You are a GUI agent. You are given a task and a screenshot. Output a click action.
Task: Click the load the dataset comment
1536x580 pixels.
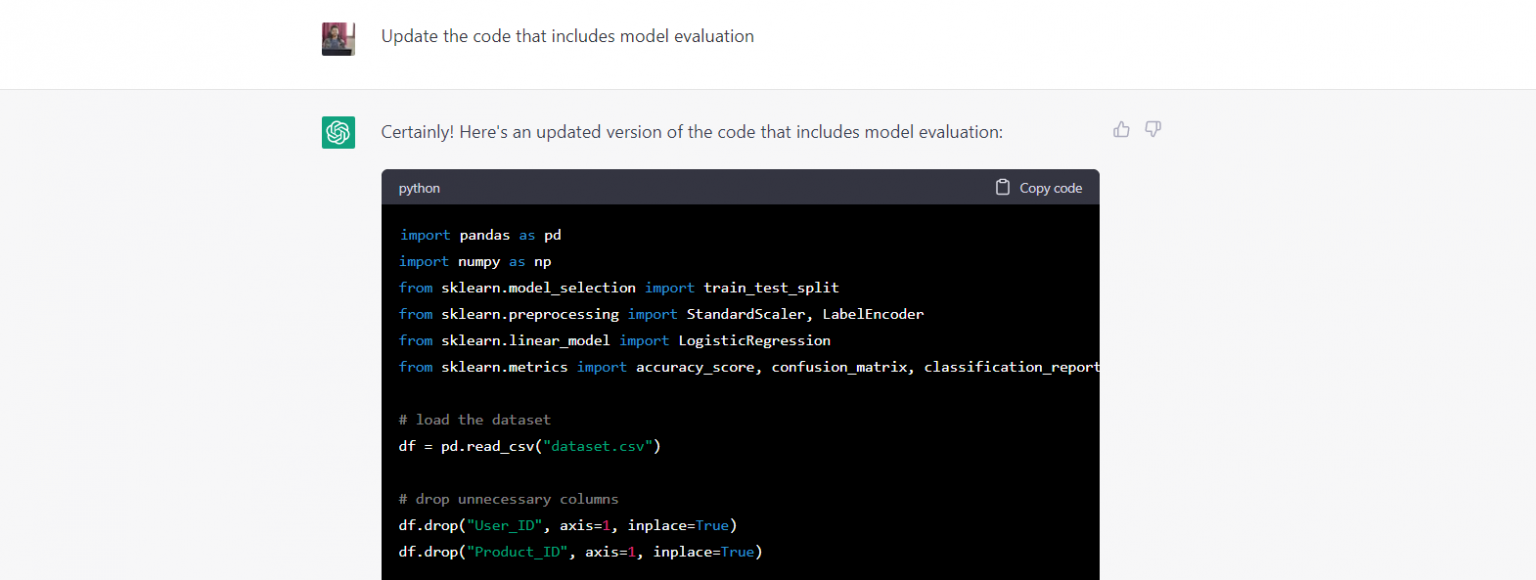[x=474, y=420]
